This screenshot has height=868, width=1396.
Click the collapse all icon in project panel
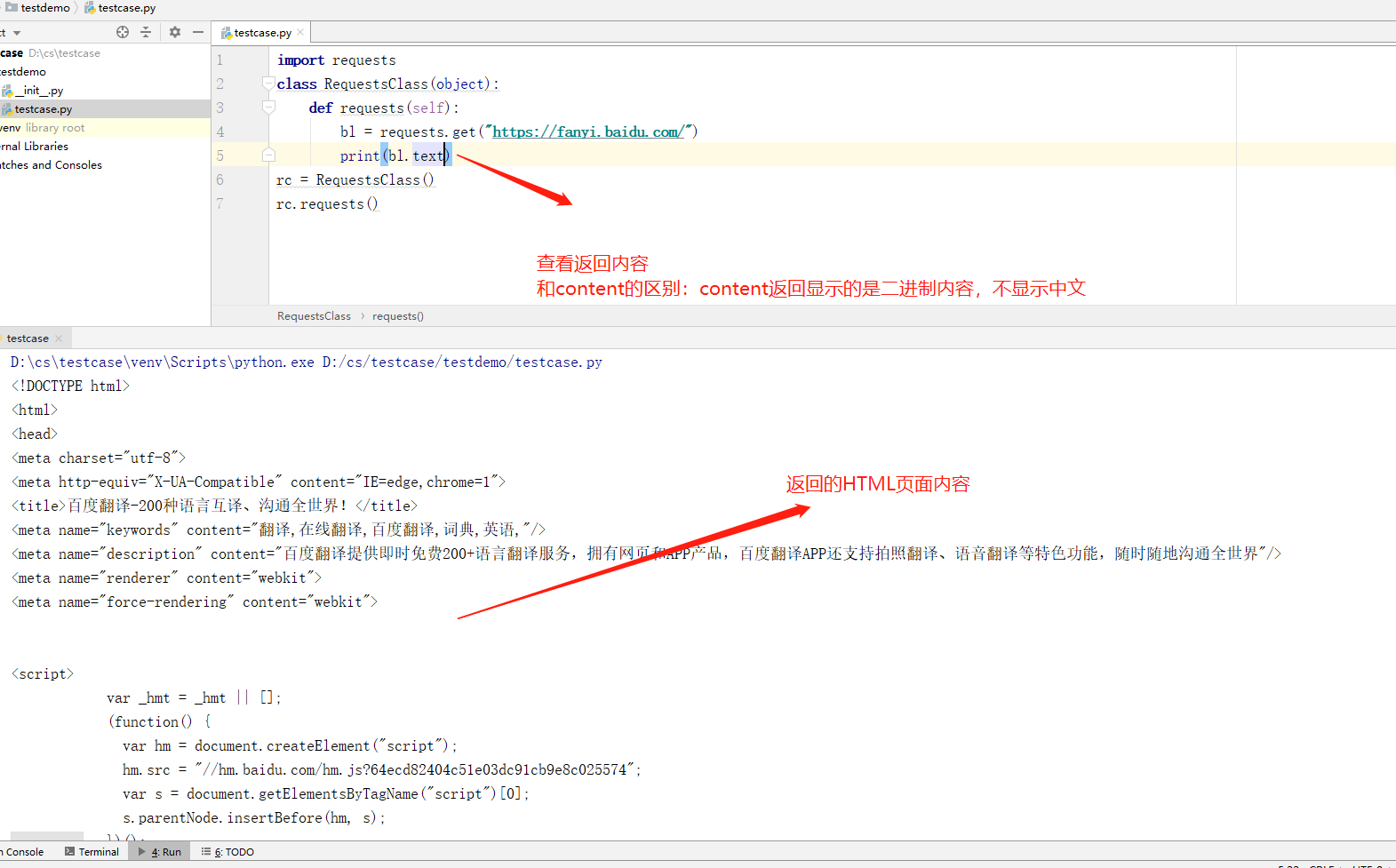pyautogui.click(x=146, y=32)
